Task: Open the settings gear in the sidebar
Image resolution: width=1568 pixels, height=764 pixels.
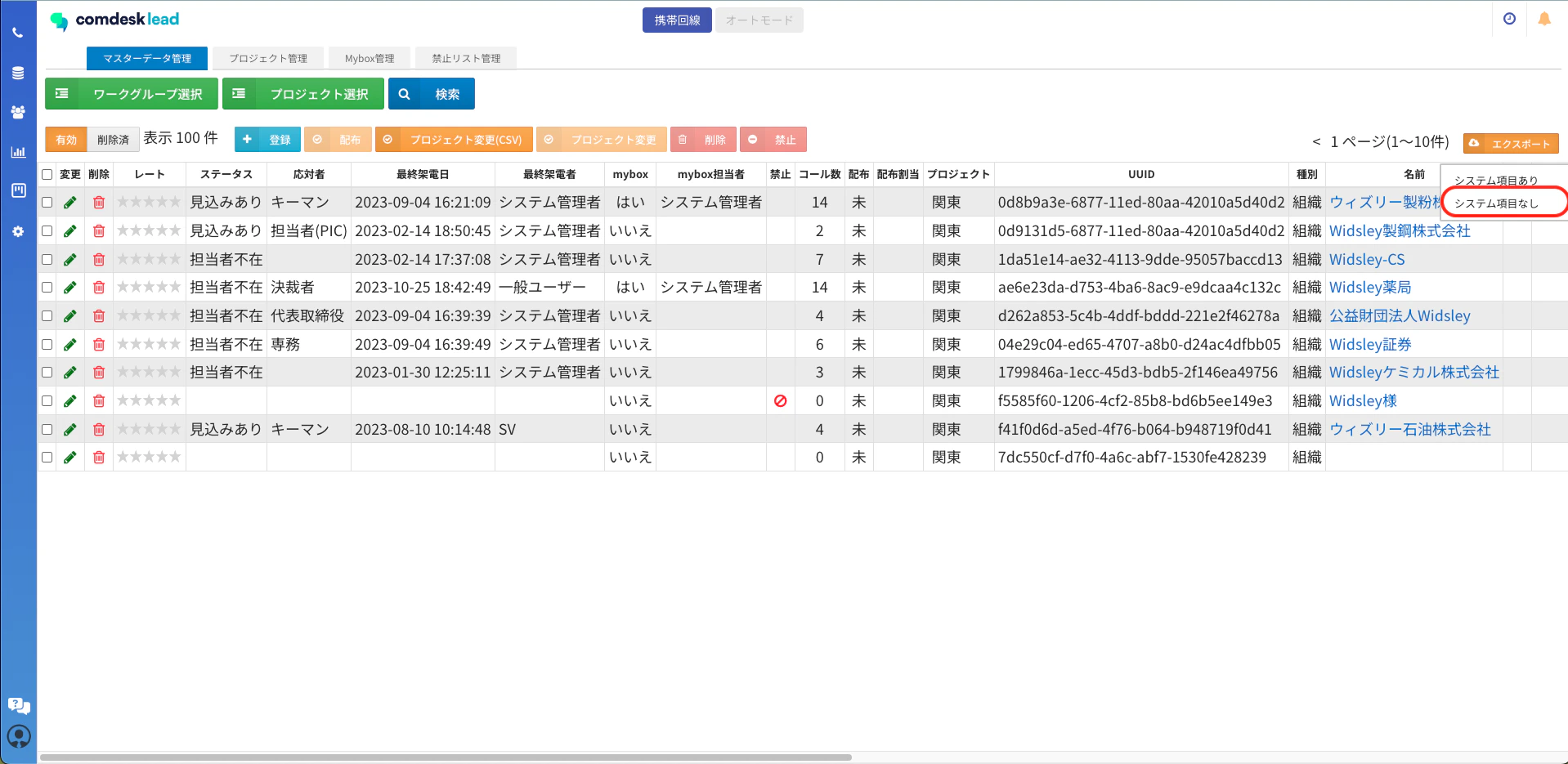Action: [x=18, y=231]
